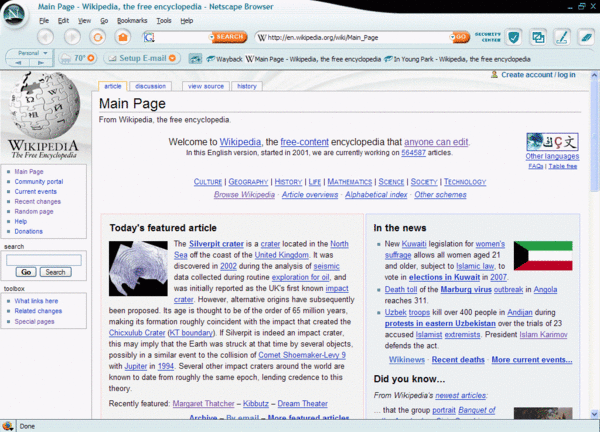Viewport: 600px width, 432px height.
Task: Click the Silverpit crater thumbnail image
Action: (x=138, y=268)
